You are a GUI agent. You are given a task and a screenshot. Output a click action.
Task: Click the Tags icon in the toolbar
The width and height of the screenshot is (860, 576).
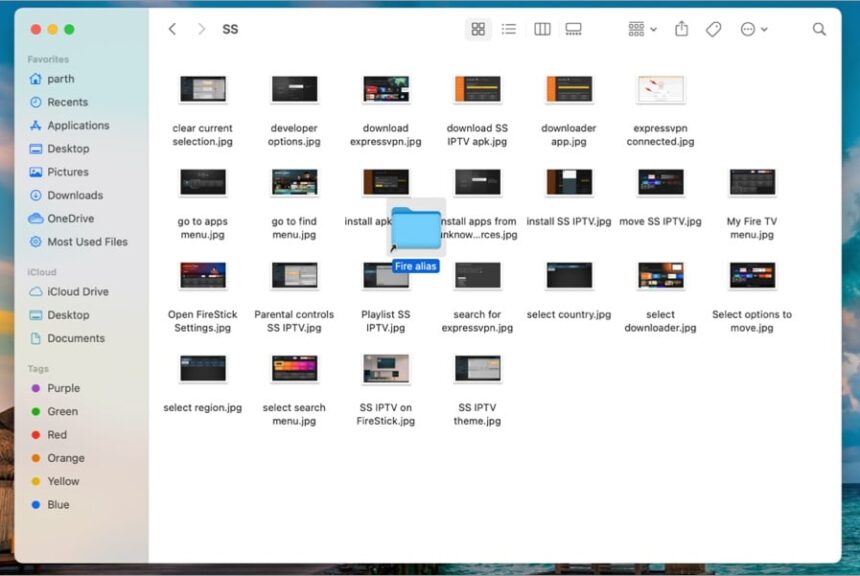tap(714, 29)
